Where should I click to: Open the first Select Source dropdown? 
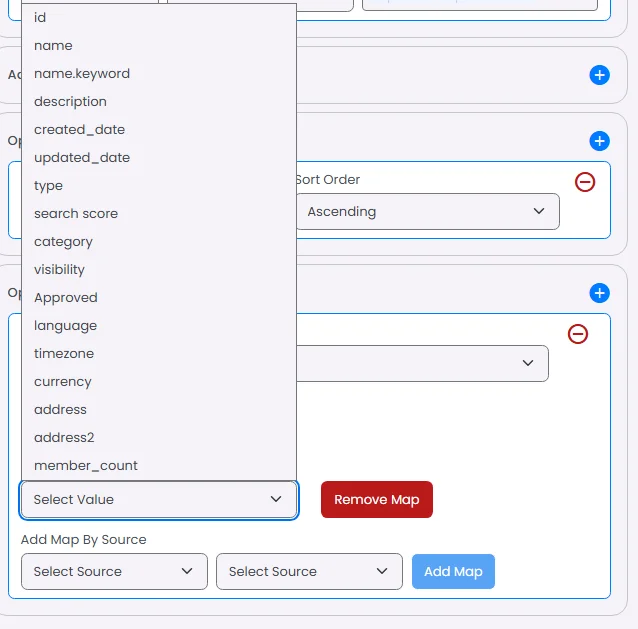(x=114, y=571)
